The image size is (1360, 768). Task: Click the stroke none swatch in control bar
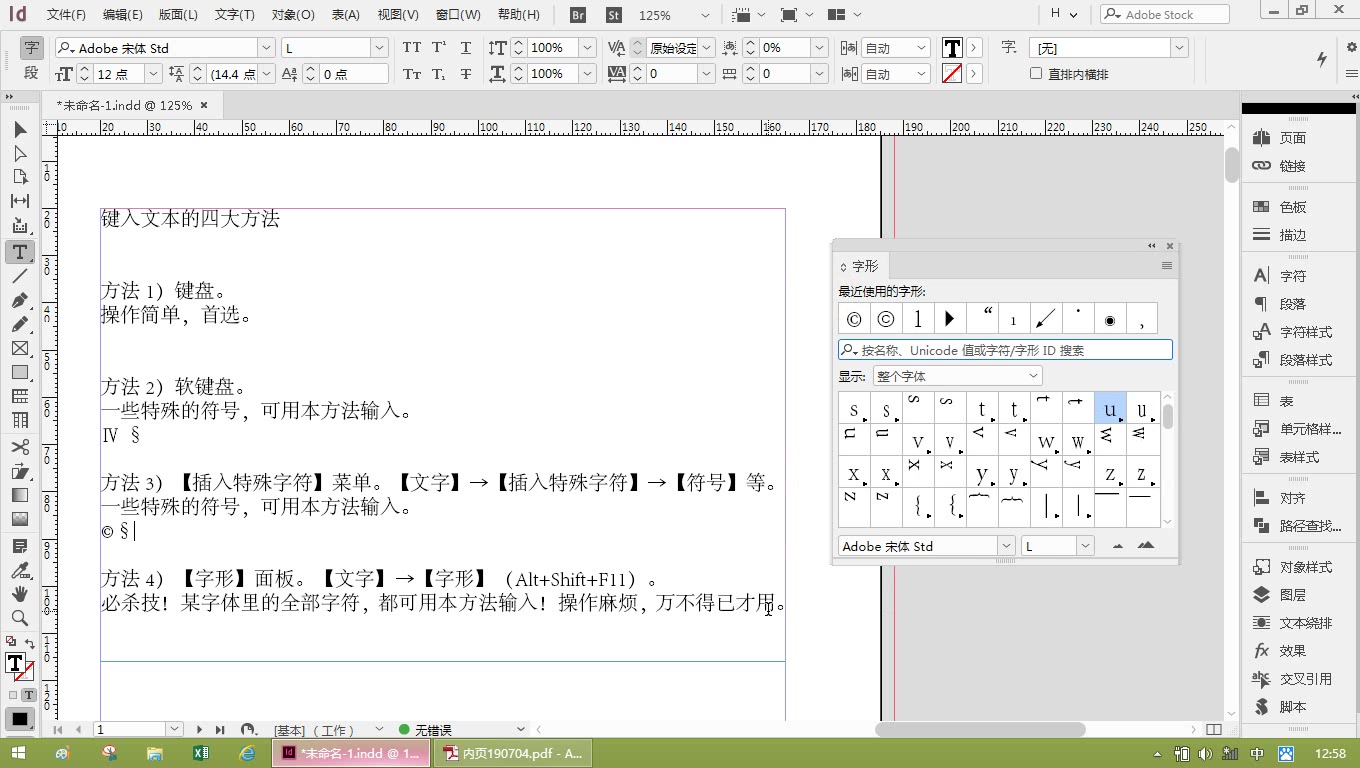pos(952,74)
